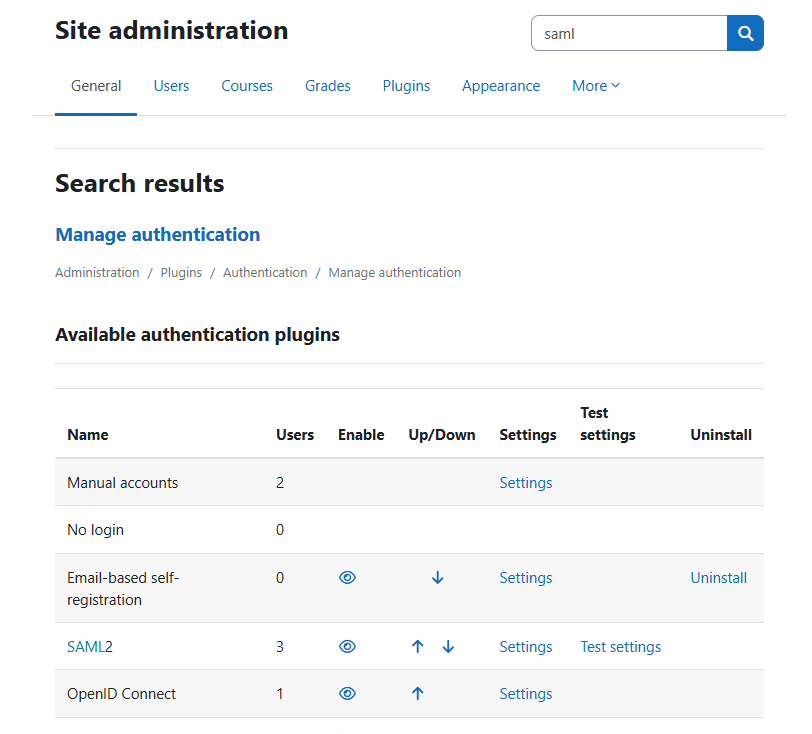Open Settings for Manual accounts
The image size is (812, 734).
[526, 483]
